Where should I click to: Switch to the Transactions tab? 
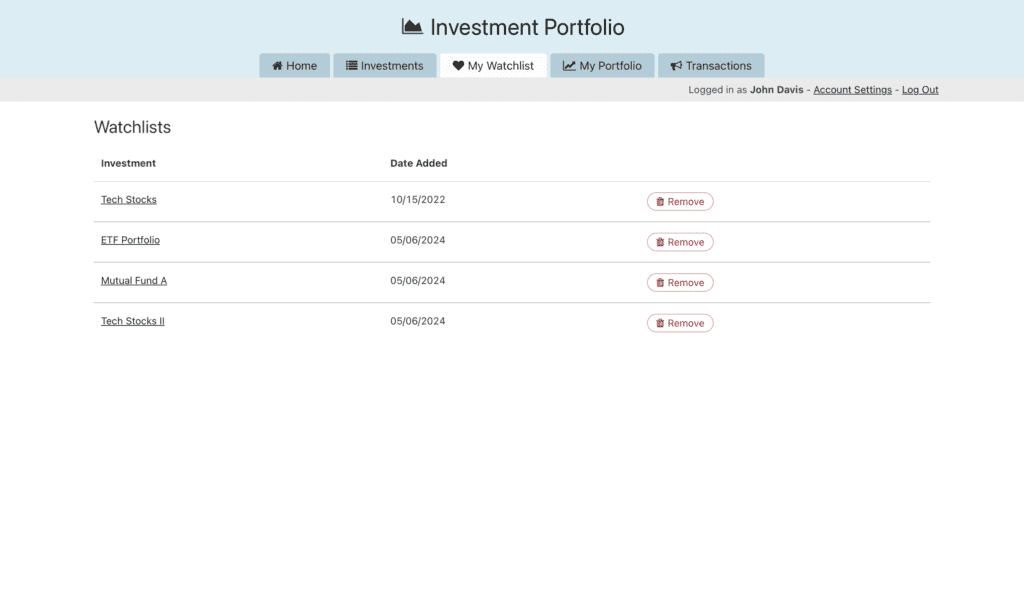point(711,66)
